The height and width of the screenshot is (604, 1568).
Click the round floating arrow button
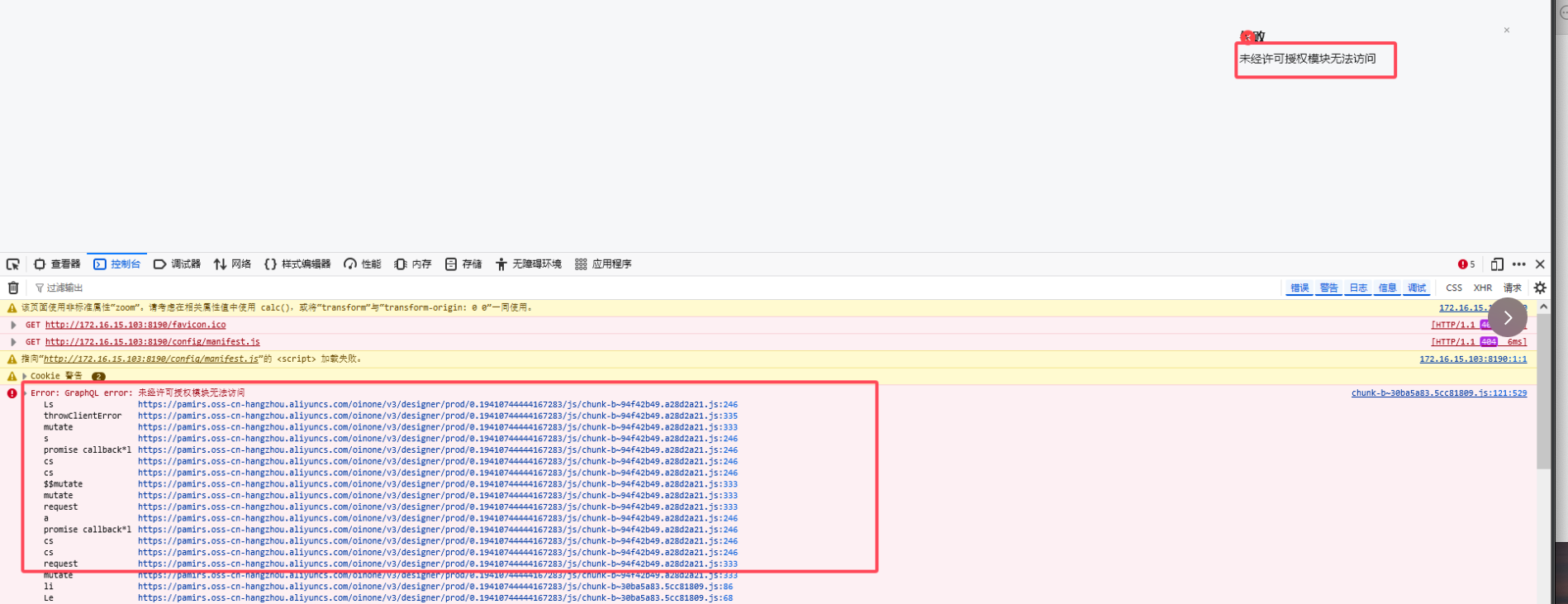[x=1508, y=317]
